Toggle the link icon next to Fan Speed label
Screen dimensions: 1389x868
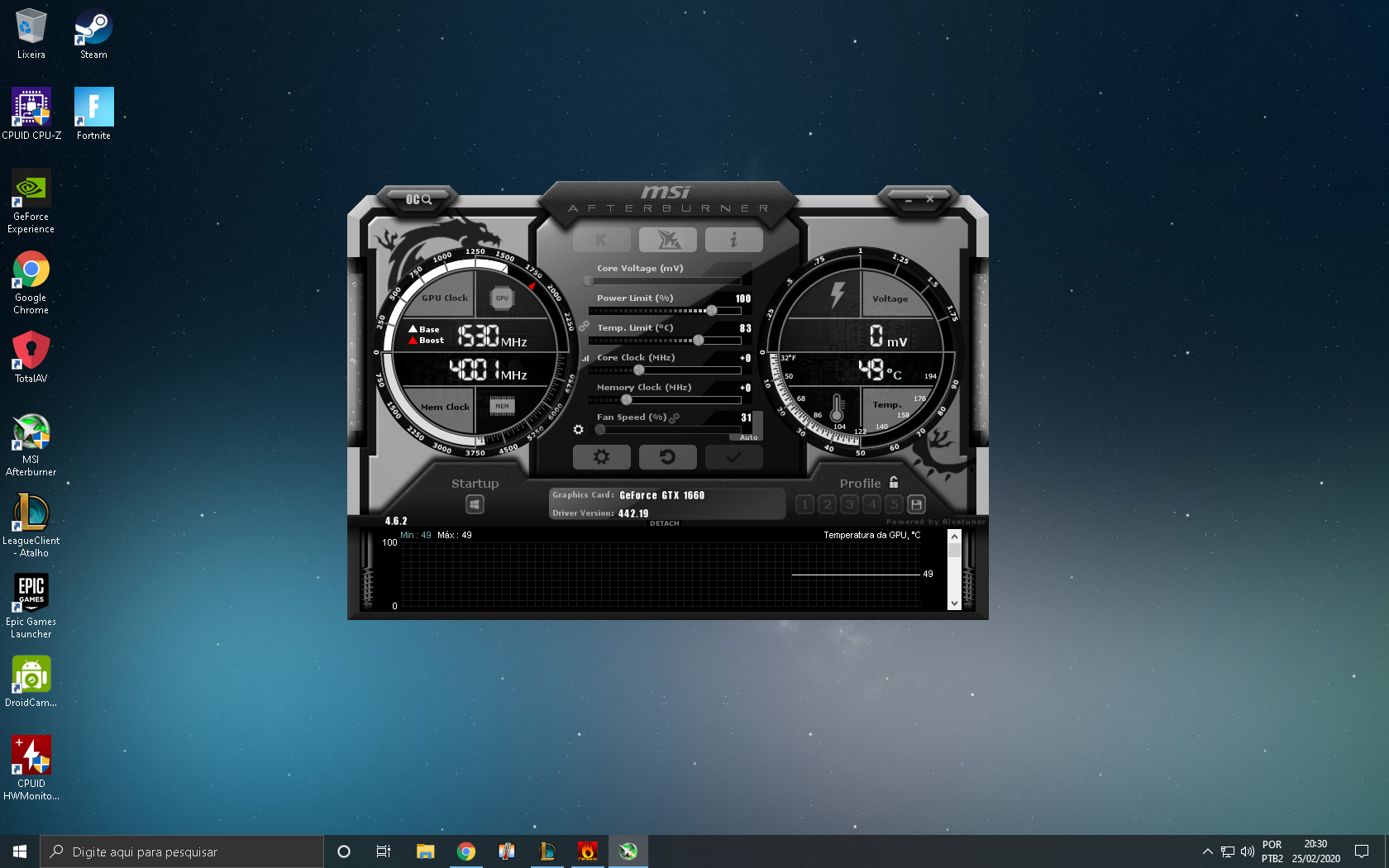point(675,418)
